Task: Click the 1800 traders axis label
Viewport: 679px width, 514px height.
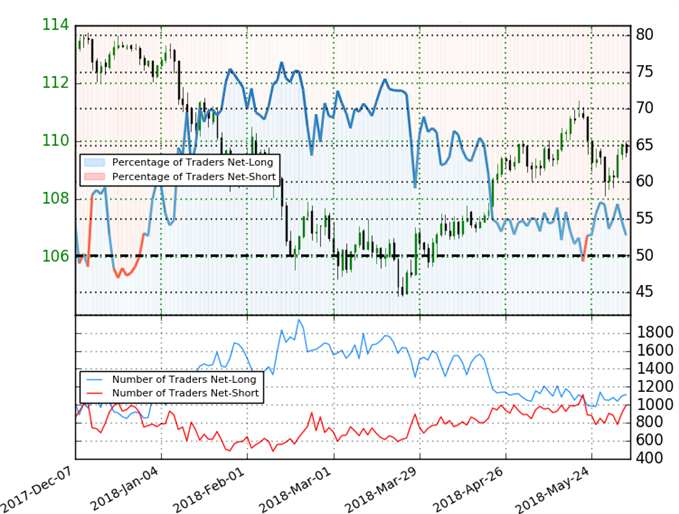Action: pos(655,333)
